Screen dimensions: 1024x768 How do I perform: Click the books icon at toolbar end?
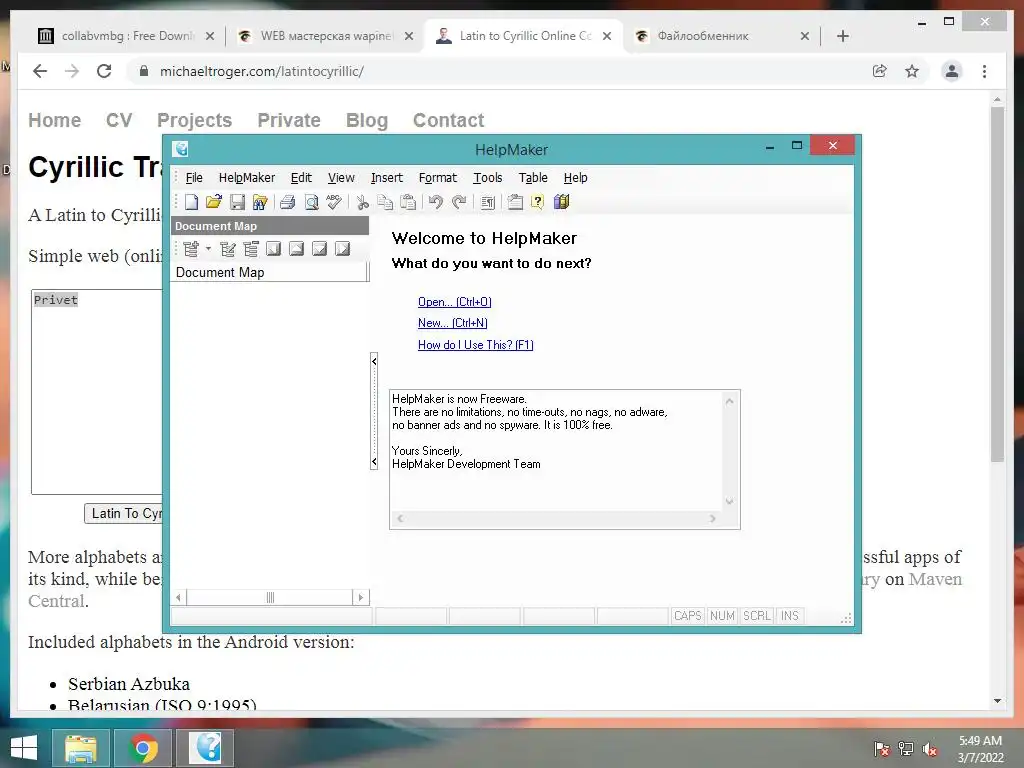pos(562,202)
